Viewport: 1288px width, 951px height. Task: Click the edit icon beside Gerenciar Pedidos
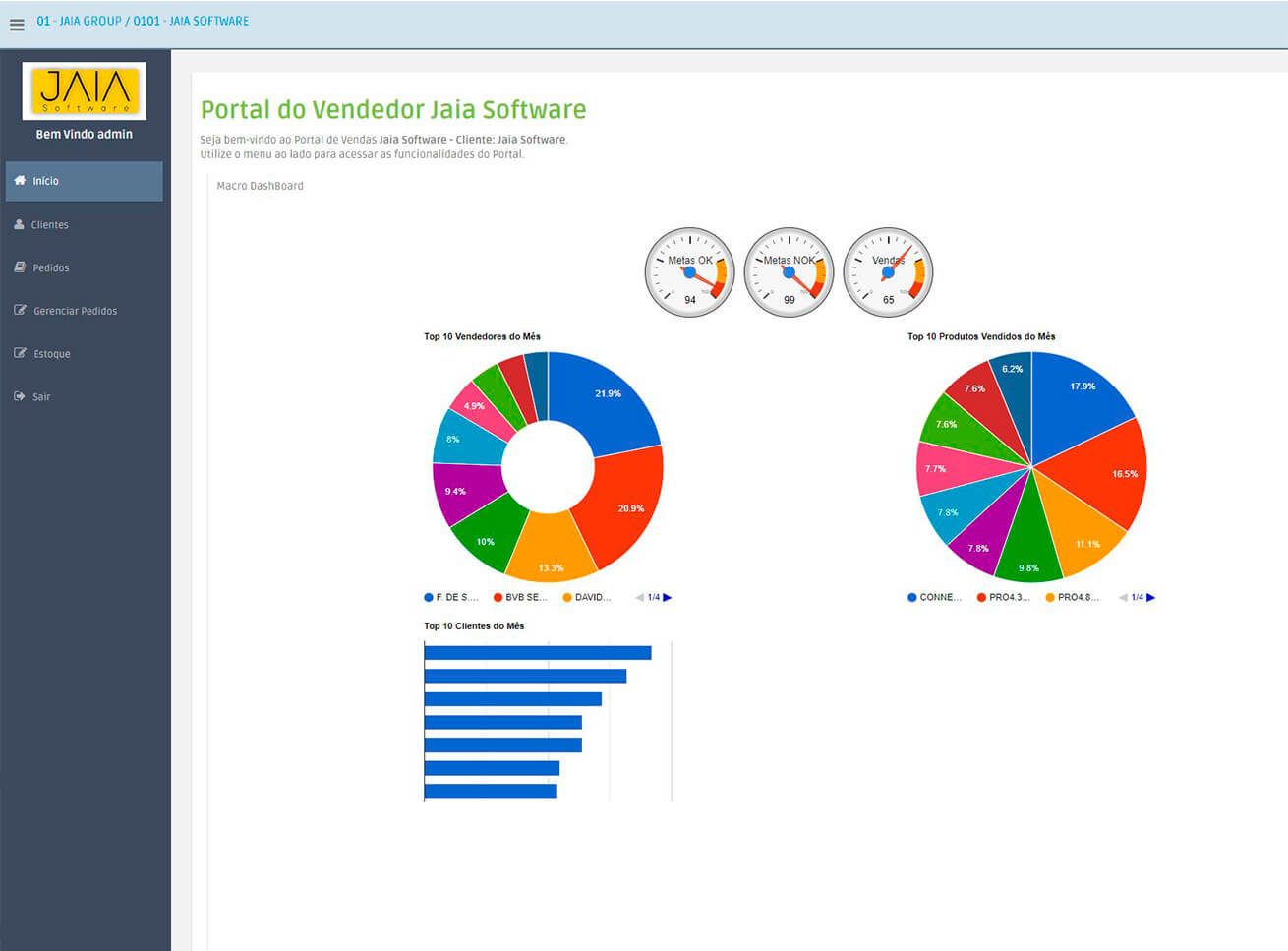point(20,311)
